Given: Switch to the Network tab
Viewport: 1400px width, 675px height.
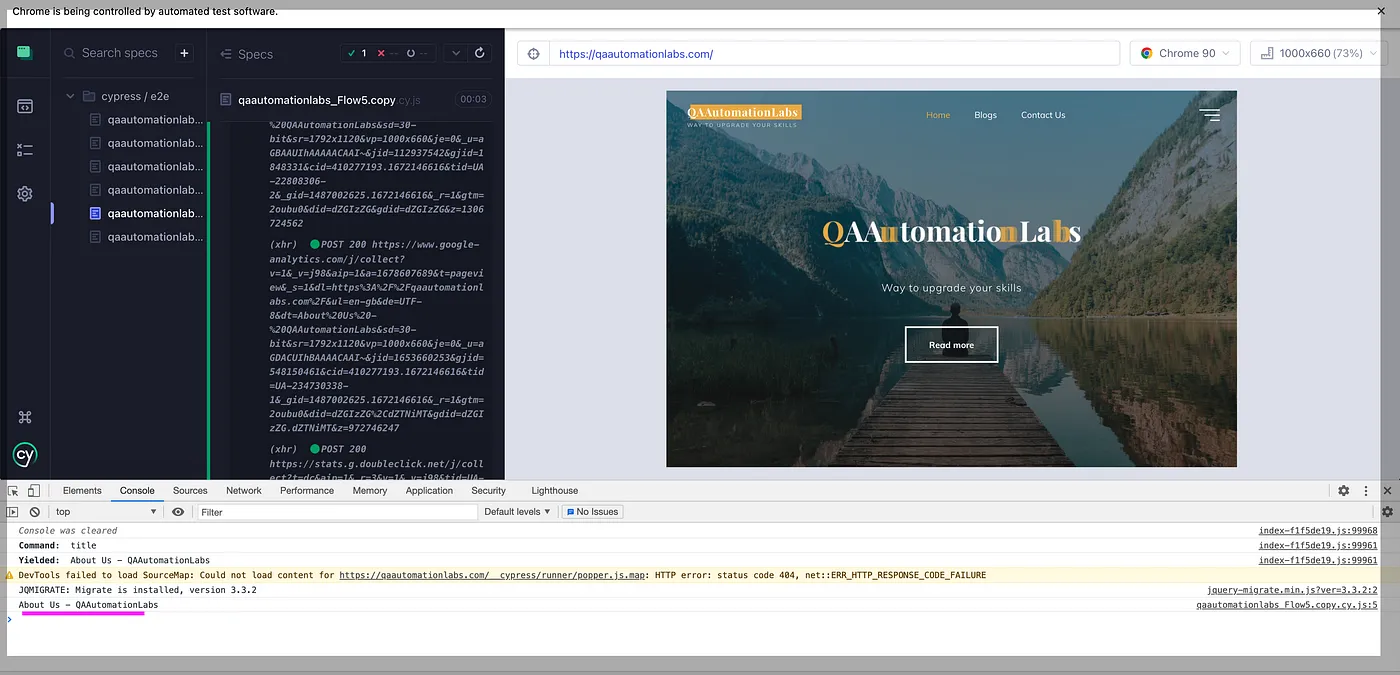Looking at the screenshot, I should coord(243,490).
